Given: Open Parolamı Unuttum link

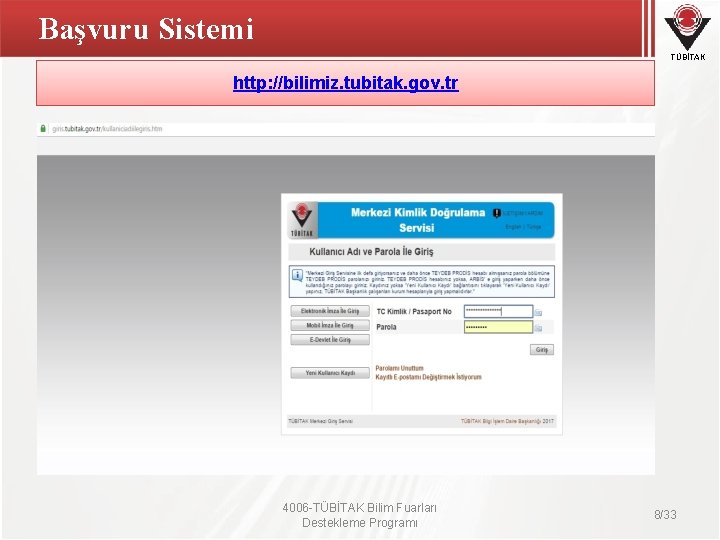Looking at the screenshot, I should tap(399, 368).
